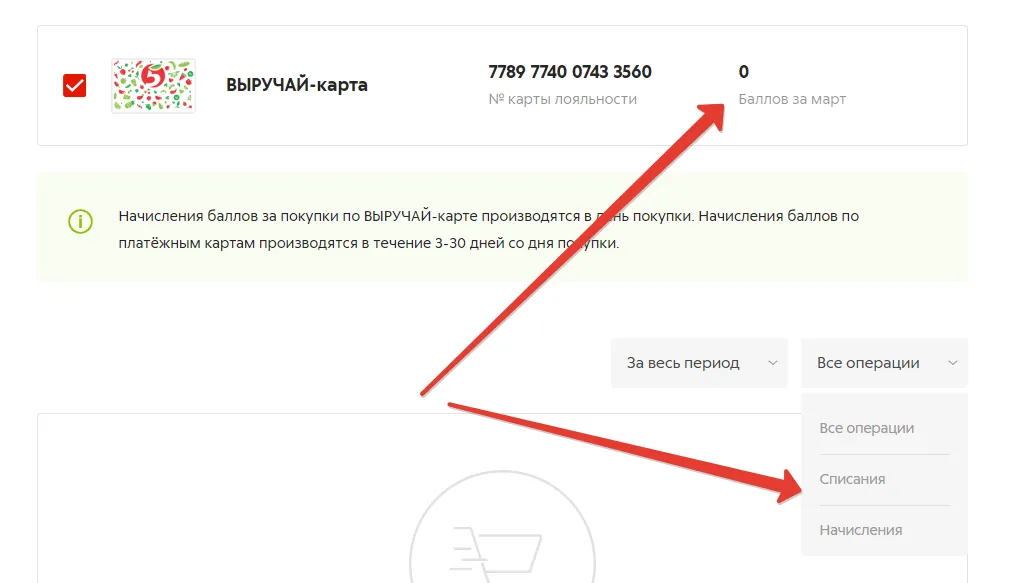Click the empty shopping cart icon
The height and width of the screenshot is (583, 1015).
496,549
